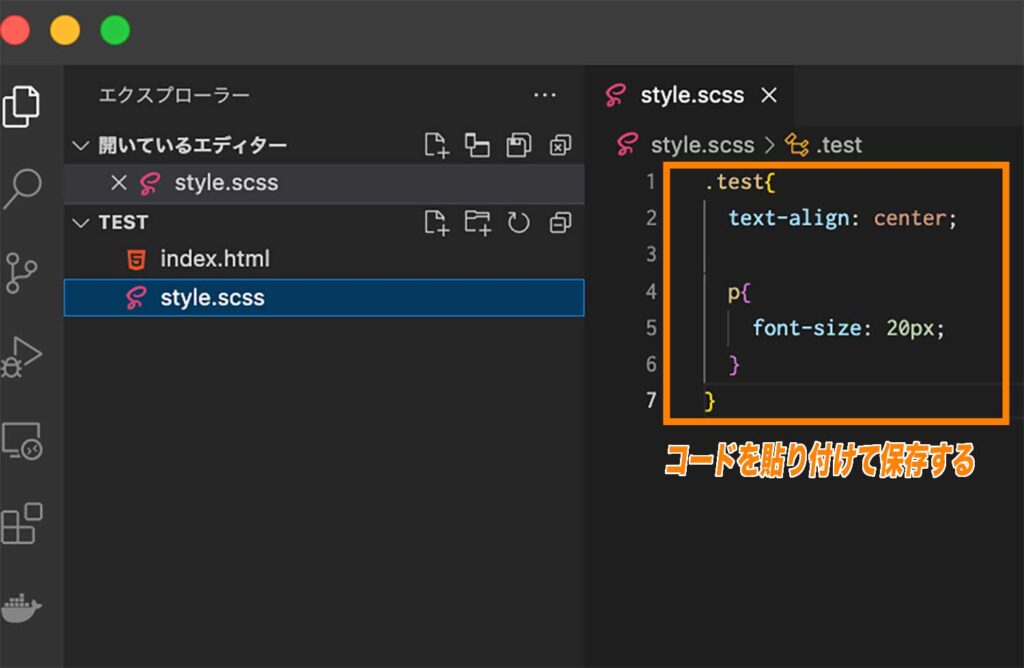
Task: Collapse the 開いているエディター section
Action: 81,145
